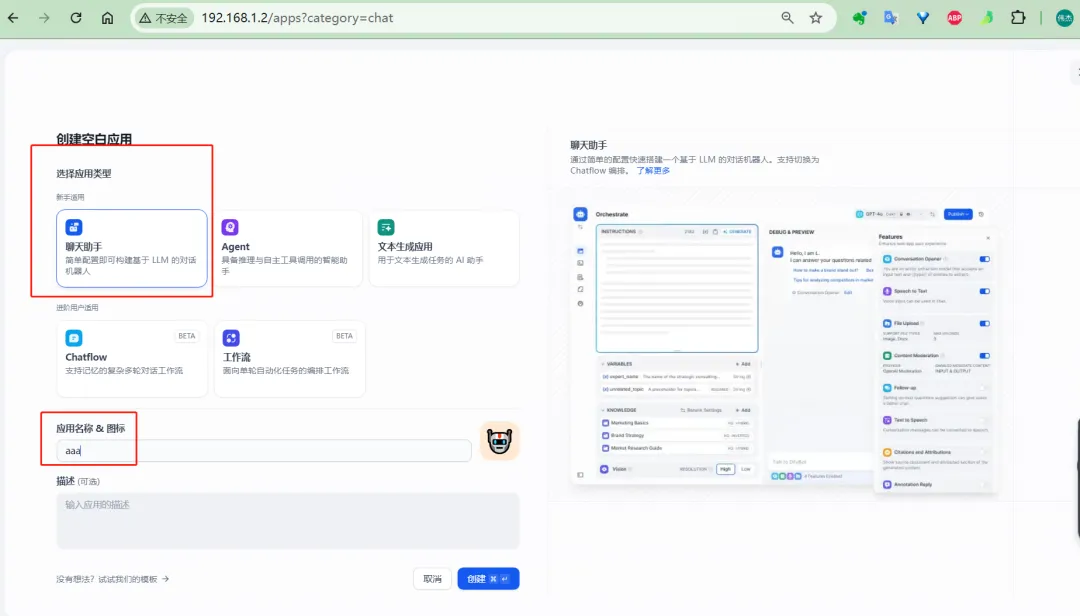Click the robot app icon picker
Screen dimensions: 1080x616
(x=499, y=442)
